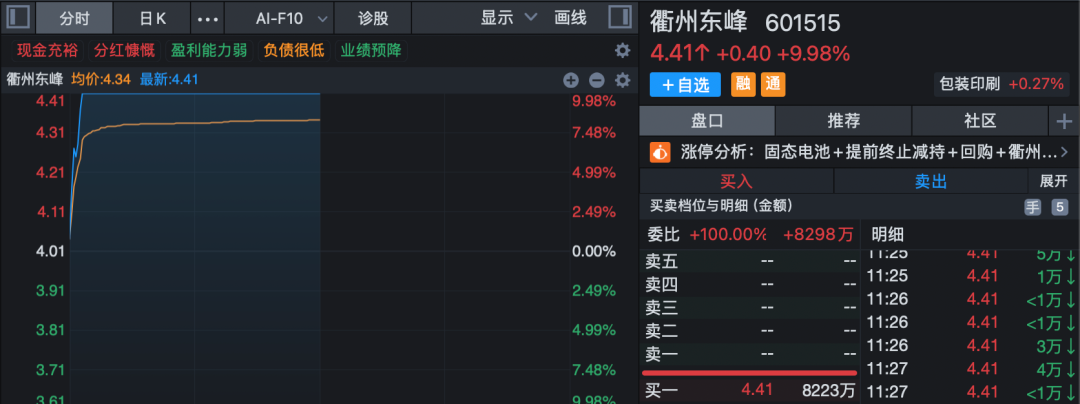Click the red 买入 buy button
1080x404 pixels.
736,181
